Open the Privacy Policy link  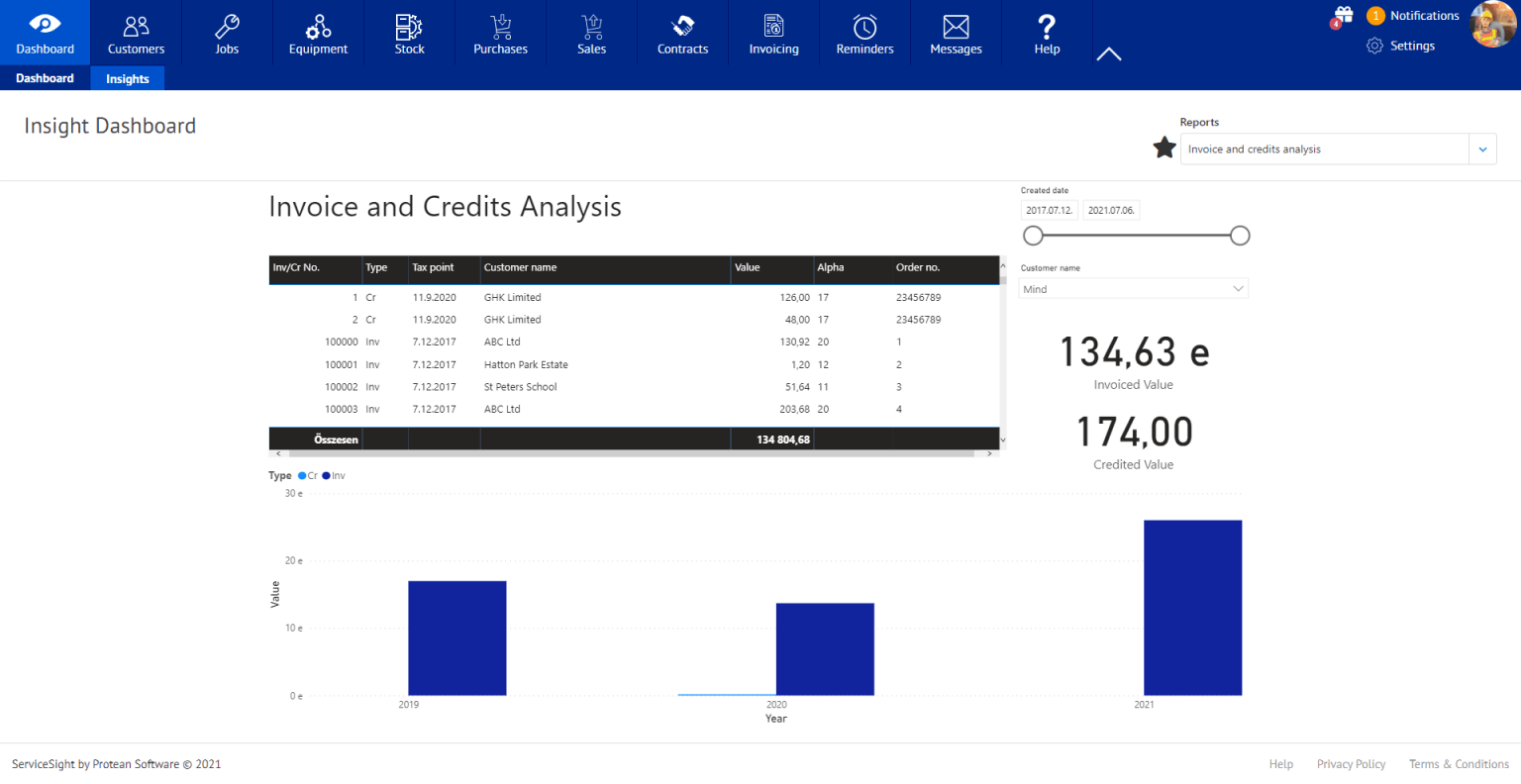pos(1351,763)
